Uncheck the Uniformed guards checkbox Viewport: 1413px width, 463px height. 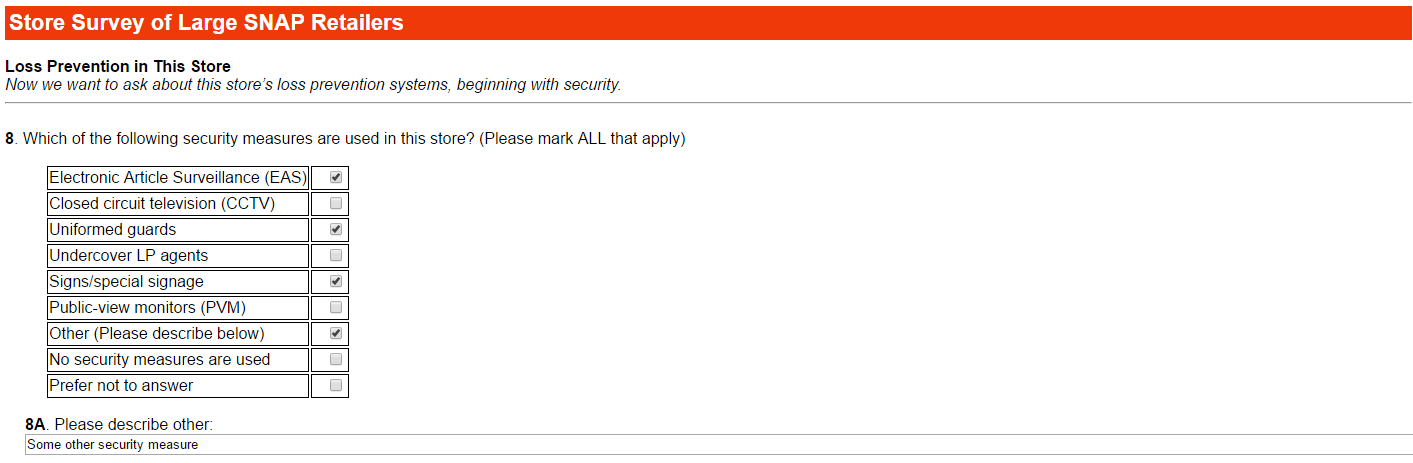(x=336, y=230)
